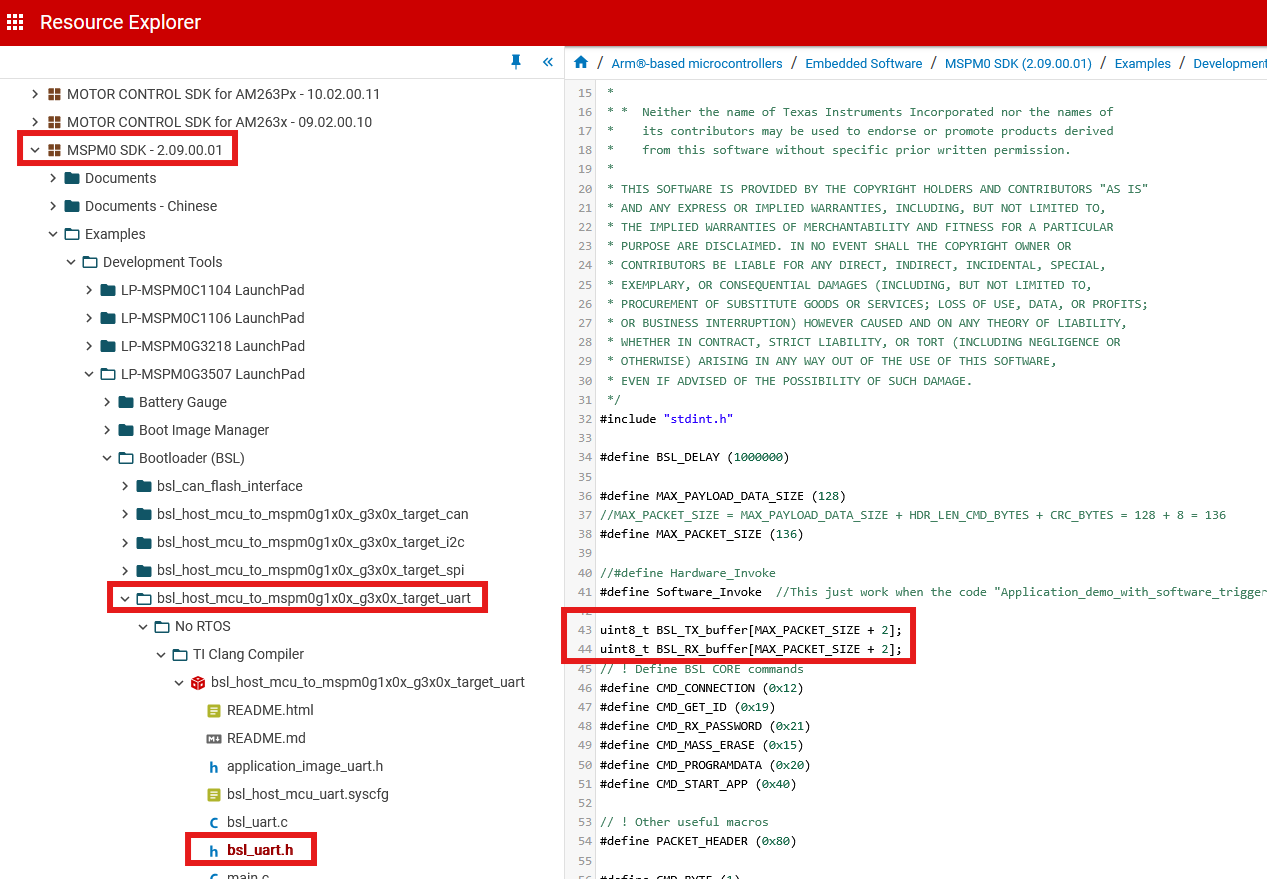
Task: Click the application_image_uart.h header icon
Action: (214, 767)
